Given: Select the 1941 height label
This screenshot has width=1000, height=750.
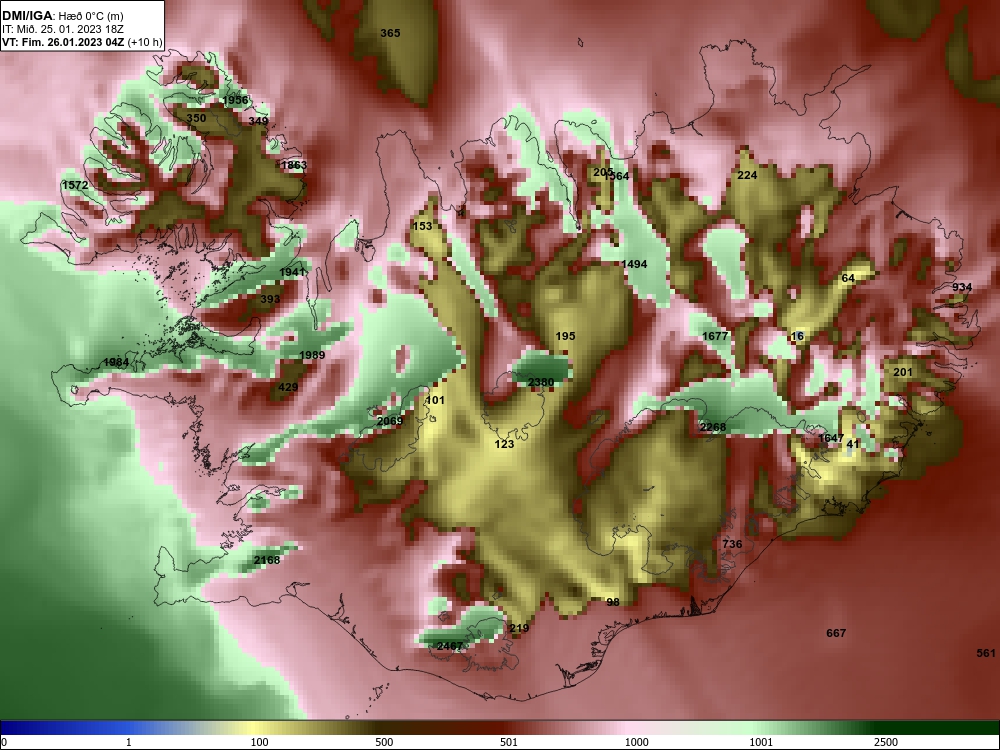Looking at the screenshot, I should (293, 272).
